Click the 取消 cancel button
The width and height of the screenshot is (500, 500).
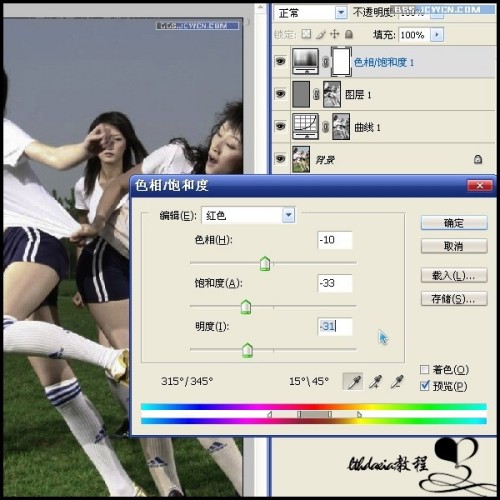(x=454, y=246)
